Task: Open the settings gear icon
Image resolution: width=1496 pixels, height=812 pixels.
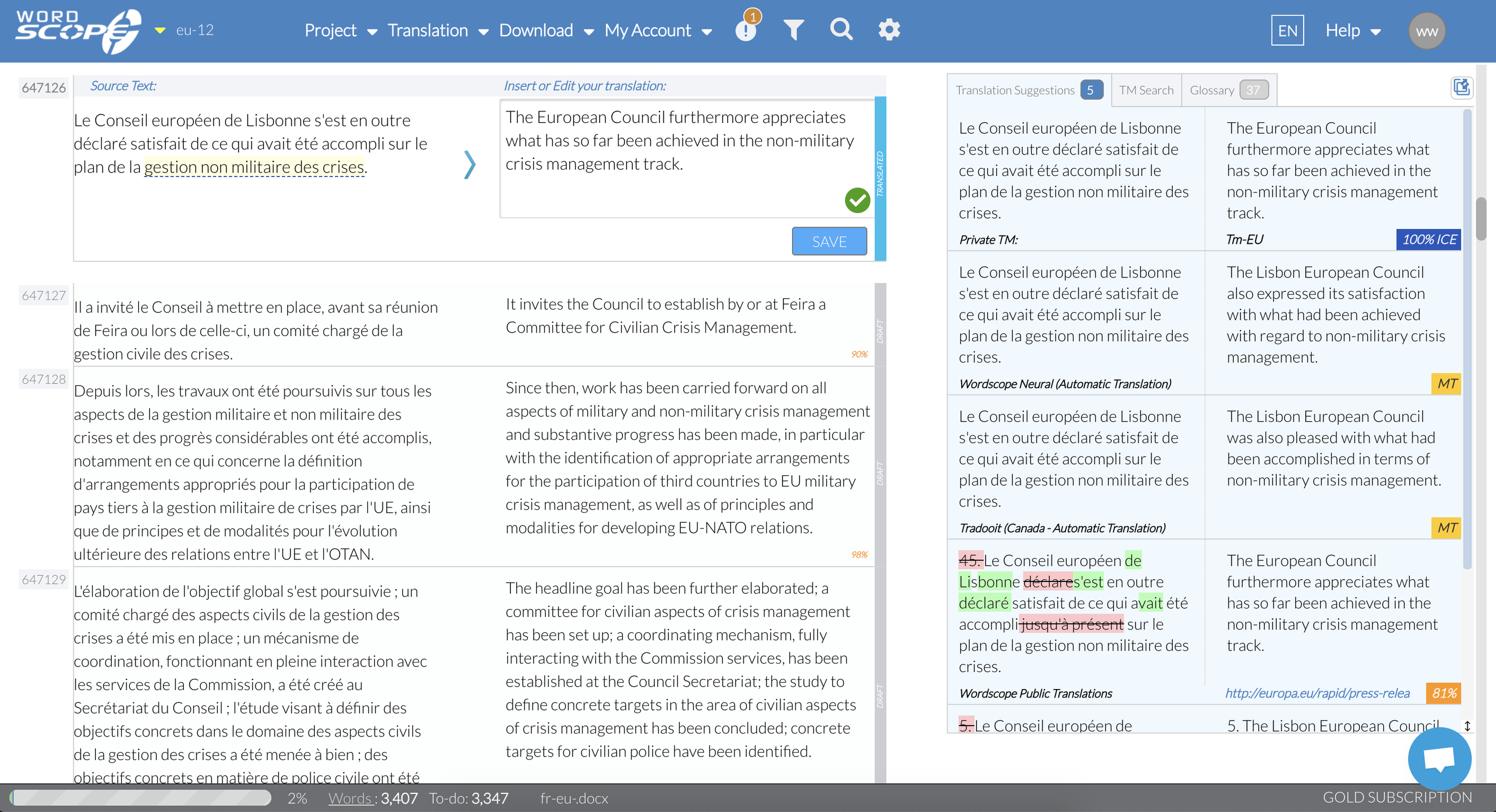Action: point(888,29)
